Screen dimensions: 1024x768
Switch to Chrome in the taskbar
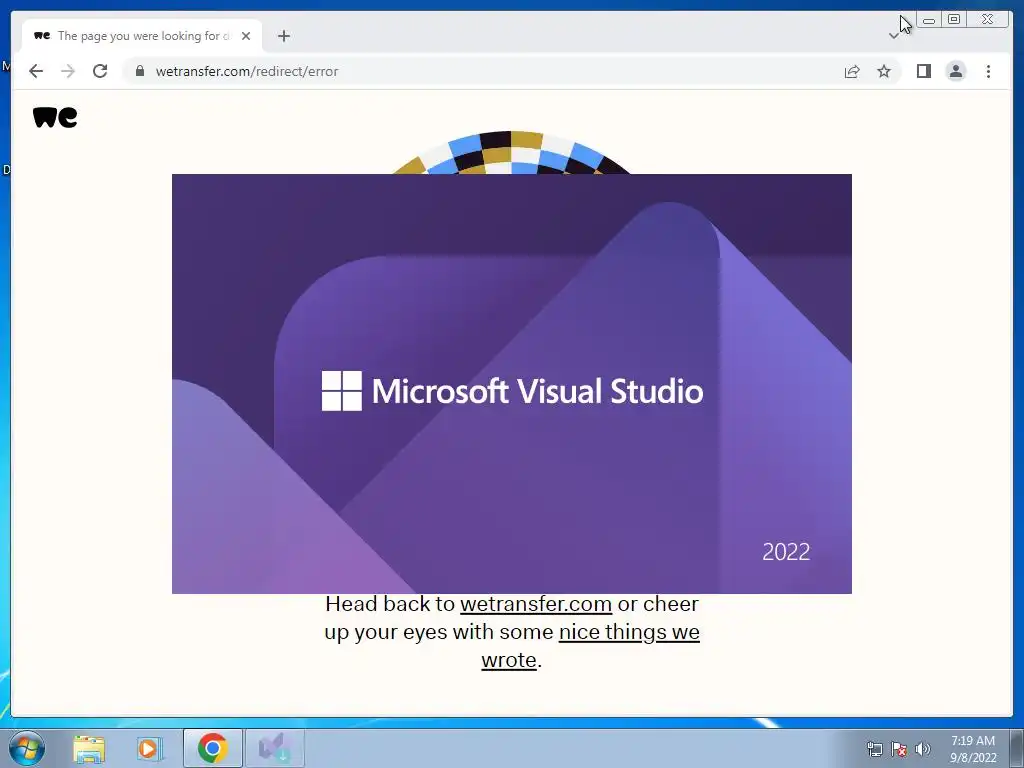tap(212, 748)
